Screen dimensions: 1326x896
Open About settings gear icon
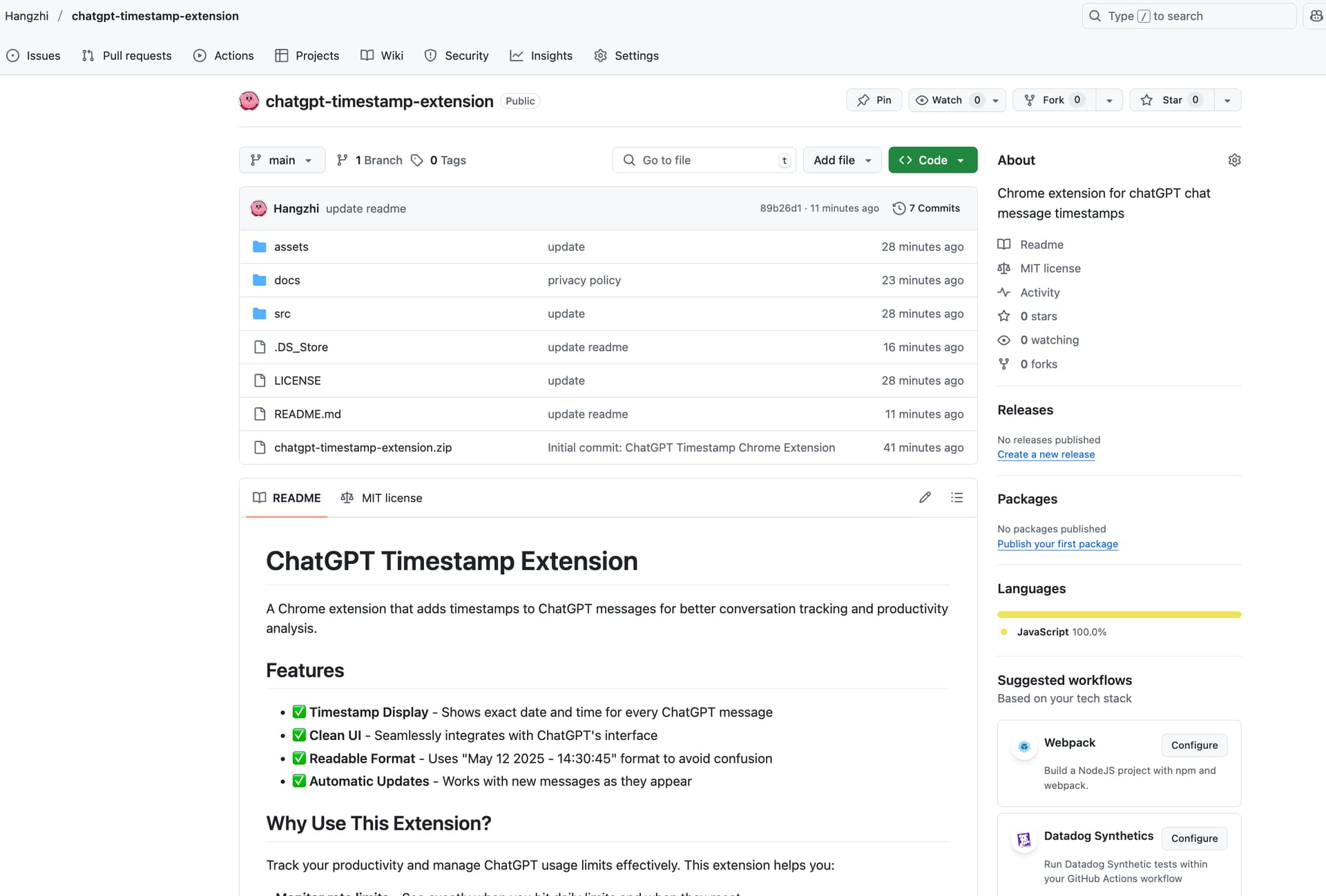tap(1234, 160)
